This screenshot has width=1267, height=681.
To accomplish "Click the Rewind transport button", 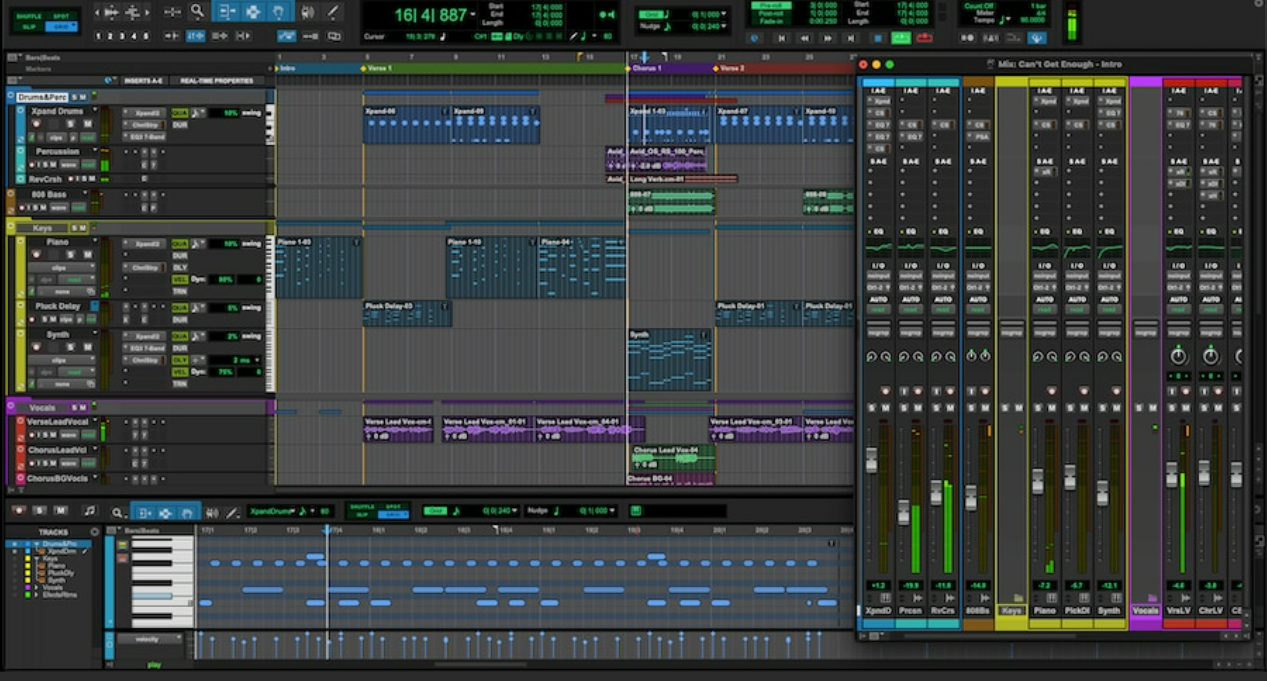I will 804,37.
